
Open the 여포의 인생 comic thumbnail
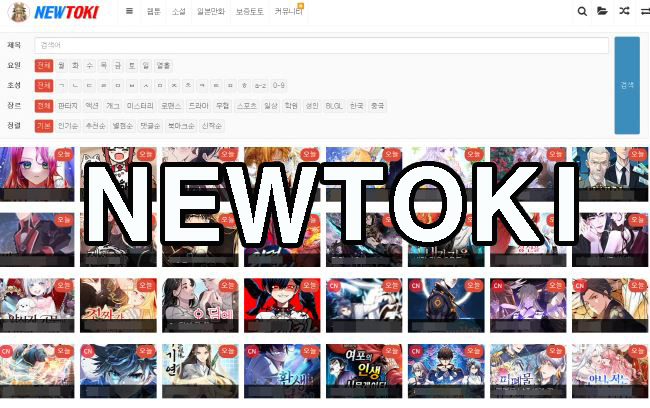364,371
